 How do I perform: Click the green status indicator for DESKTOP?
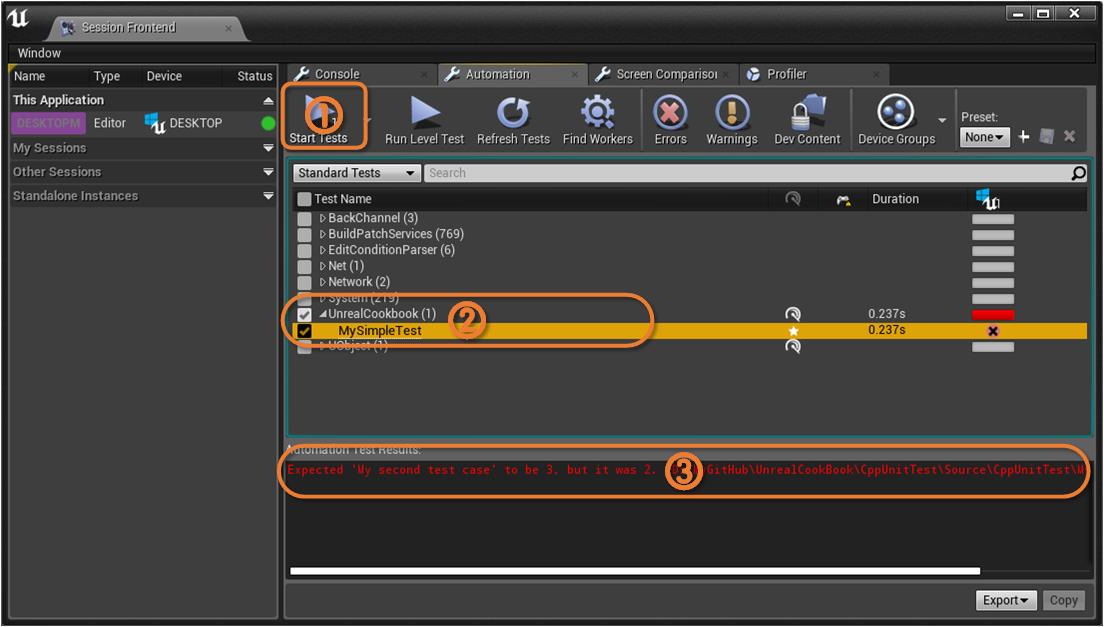point(268,123)
